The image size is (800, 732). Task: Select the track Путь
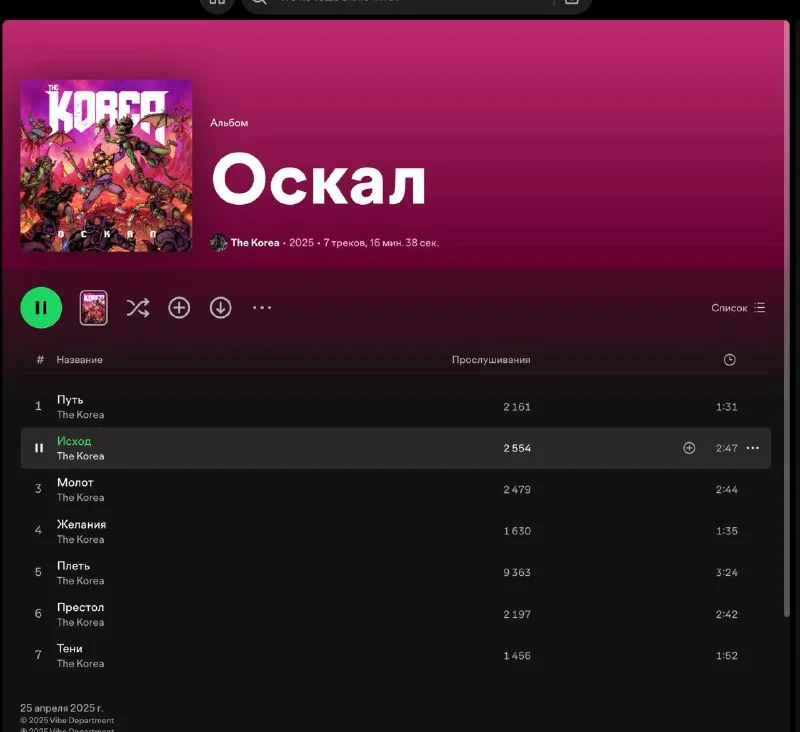(x=70, y=400)
